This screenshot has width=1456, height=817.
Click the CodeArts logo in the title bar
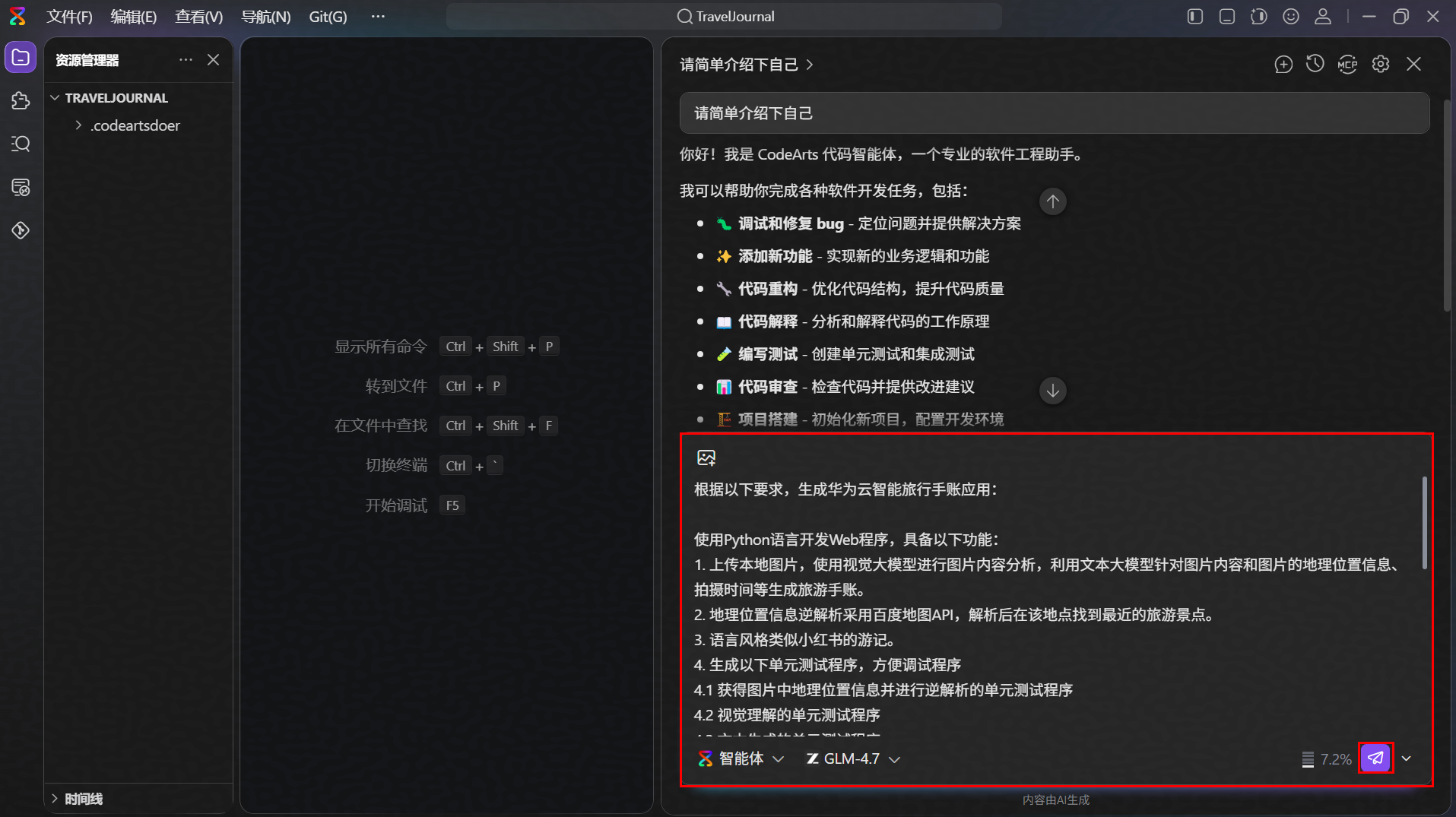coord(17,16)
